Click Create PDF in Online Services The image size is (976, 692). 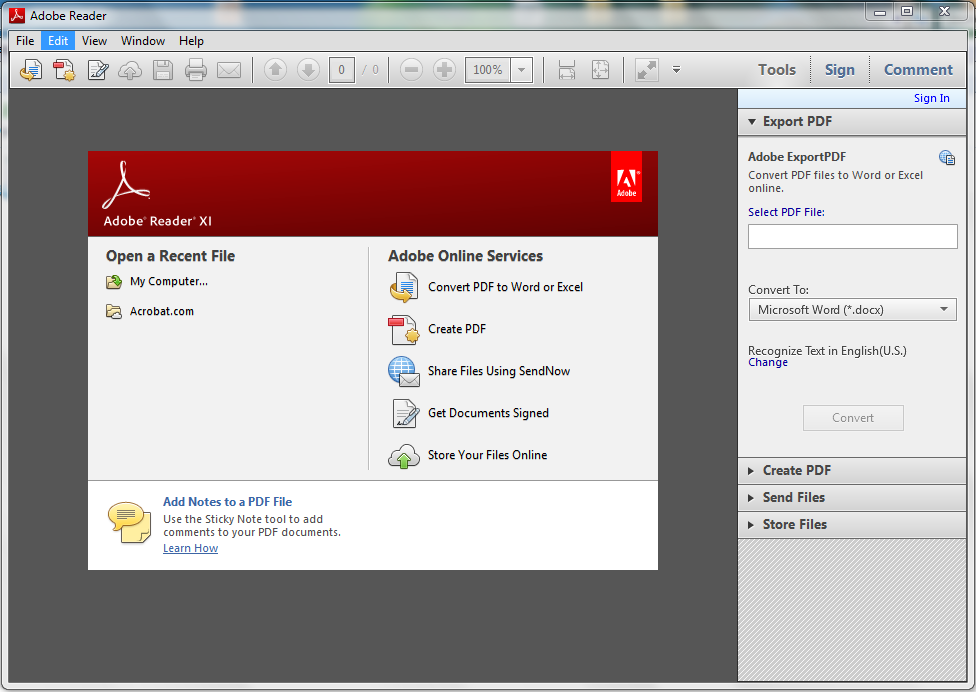coord(457,329)
